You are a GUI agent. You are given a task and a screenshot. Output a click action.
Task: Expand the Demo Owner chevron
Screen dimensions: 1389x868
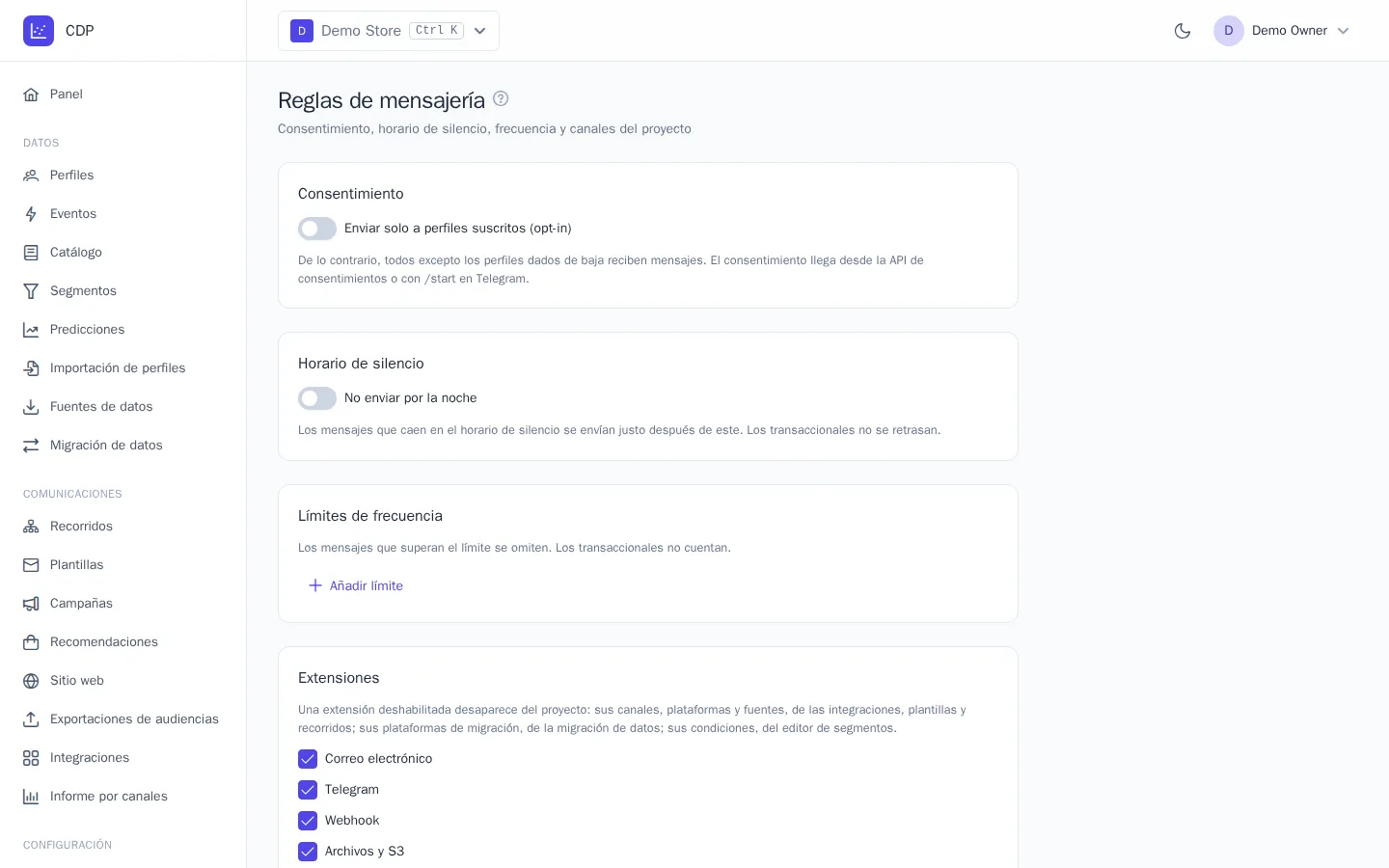[x=1343, y=31]
